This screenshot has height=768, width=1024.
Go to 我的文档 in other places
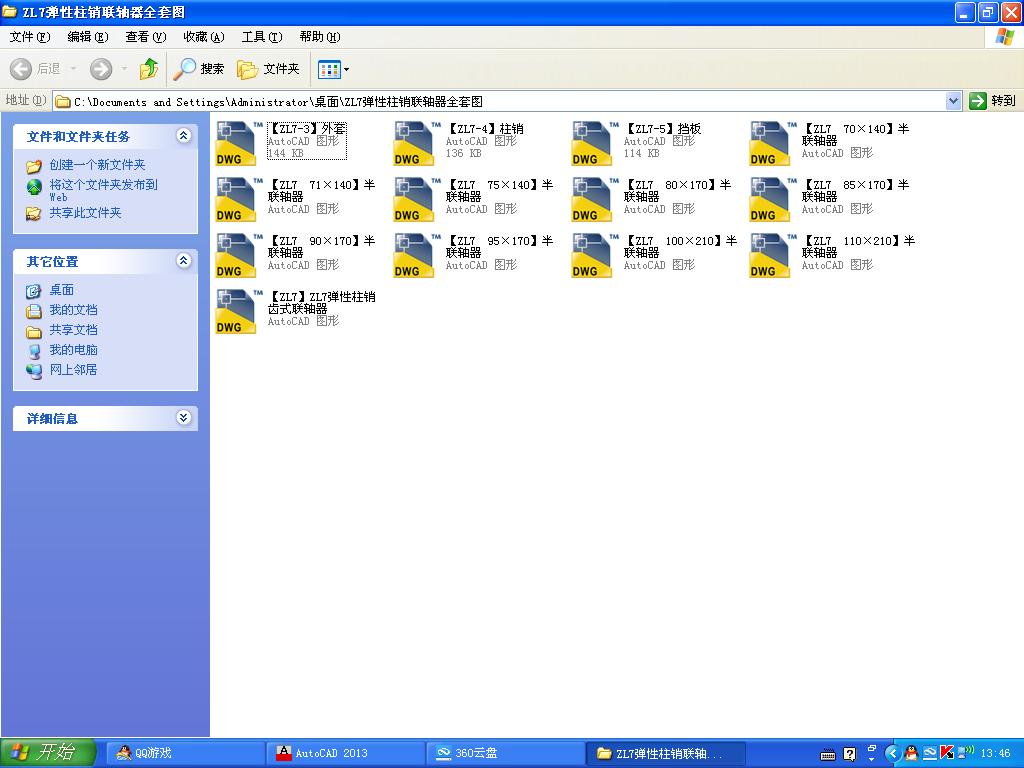73,310
